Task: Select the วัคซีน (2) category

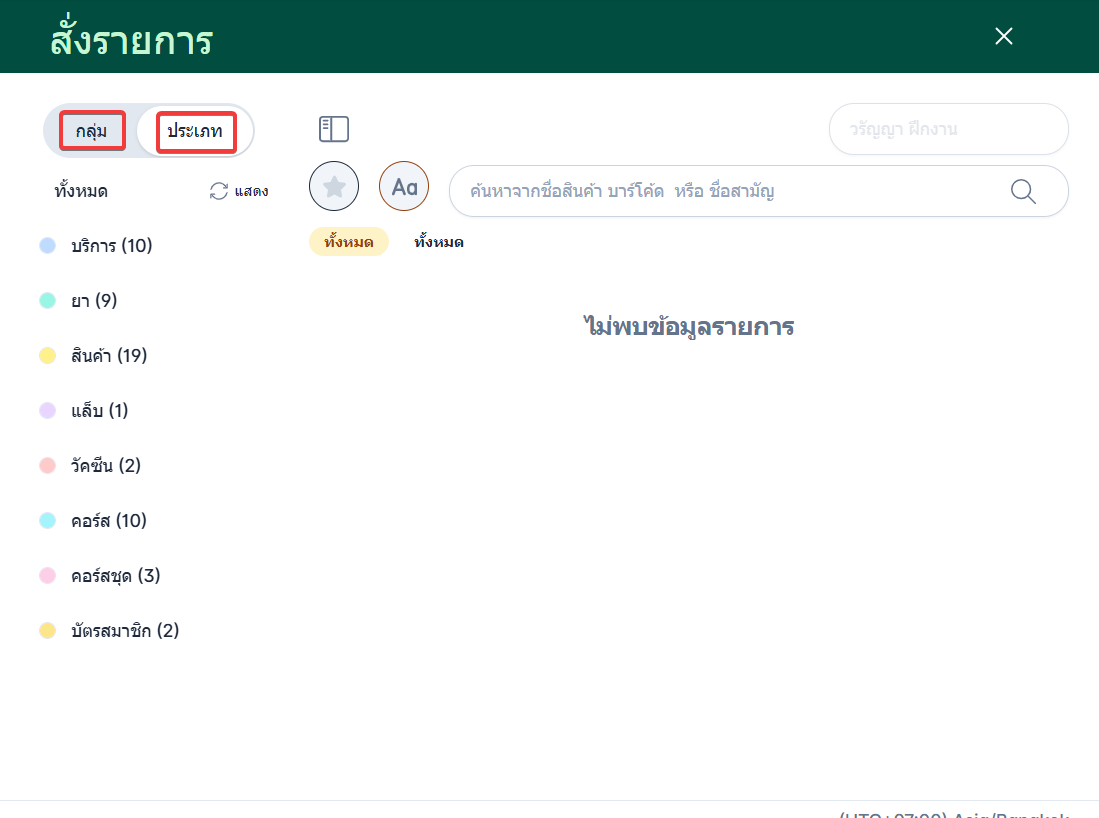Action: tap(105, 465)
